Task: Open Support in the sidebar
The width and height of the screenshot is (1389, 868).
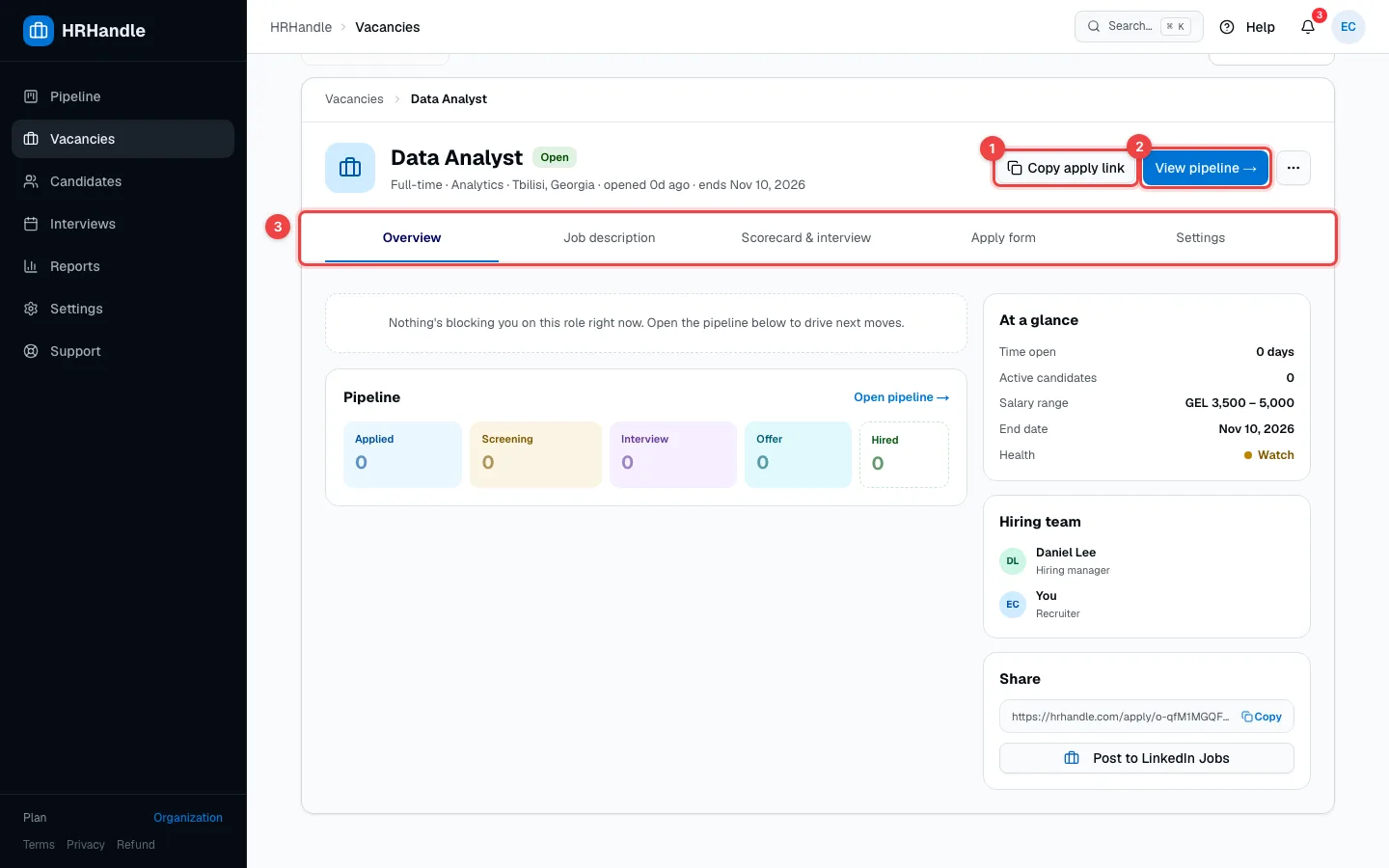Action: point(123,351)
